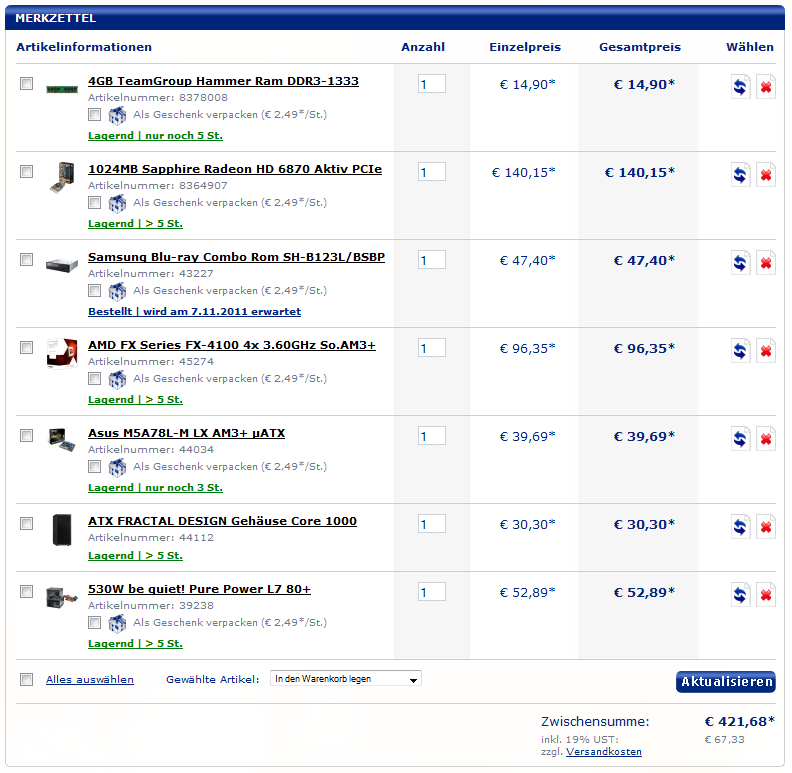
Task: Click gift box icon under TeamGroup Hammer Ram
Action: click(x=117, y=116)
